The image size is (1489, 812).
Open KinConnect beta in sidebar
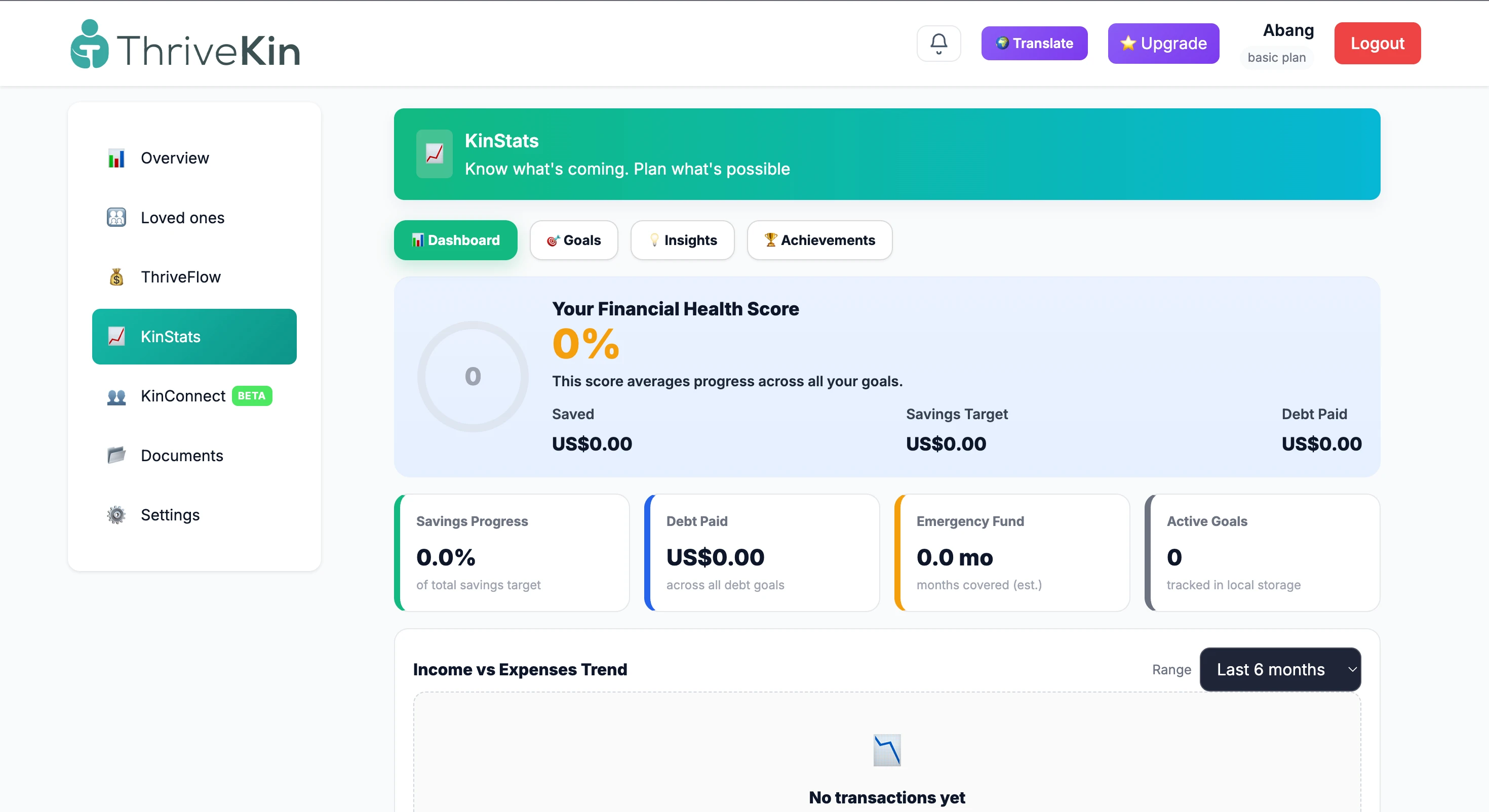[183, 396]
